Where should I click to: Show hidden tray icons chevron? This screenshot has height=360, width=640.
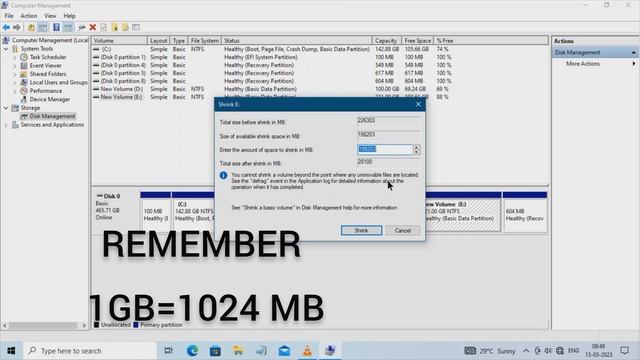(526, 351)
